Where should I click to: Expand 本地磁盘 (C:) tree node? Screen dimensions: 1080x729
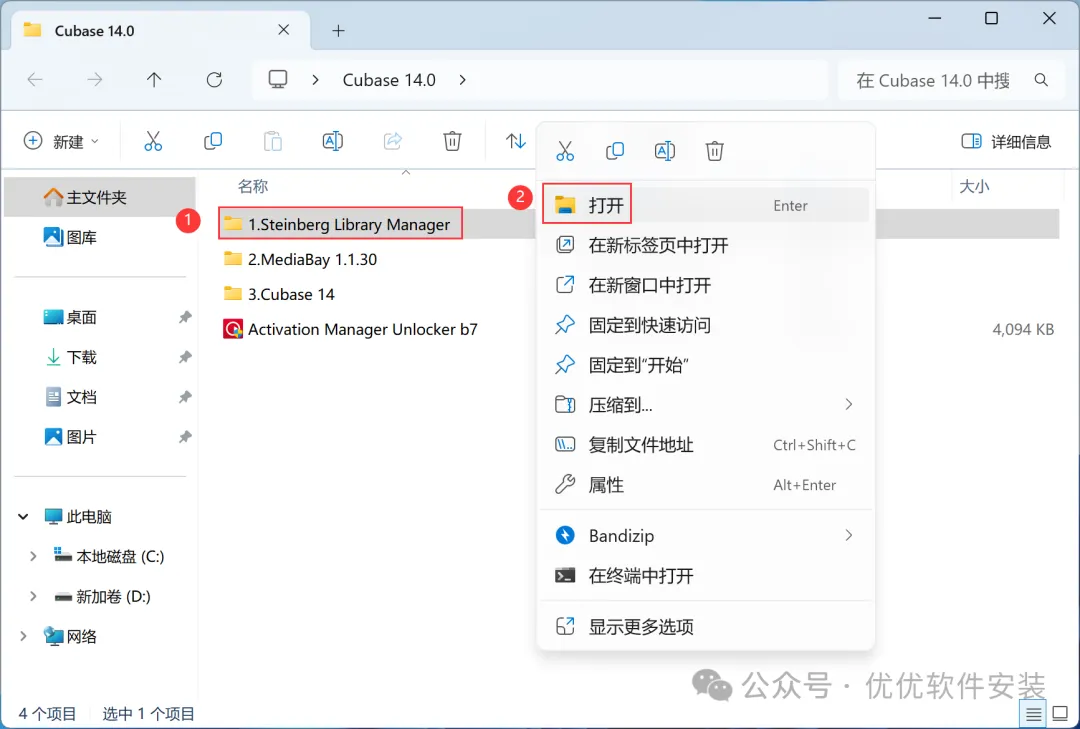32,556
